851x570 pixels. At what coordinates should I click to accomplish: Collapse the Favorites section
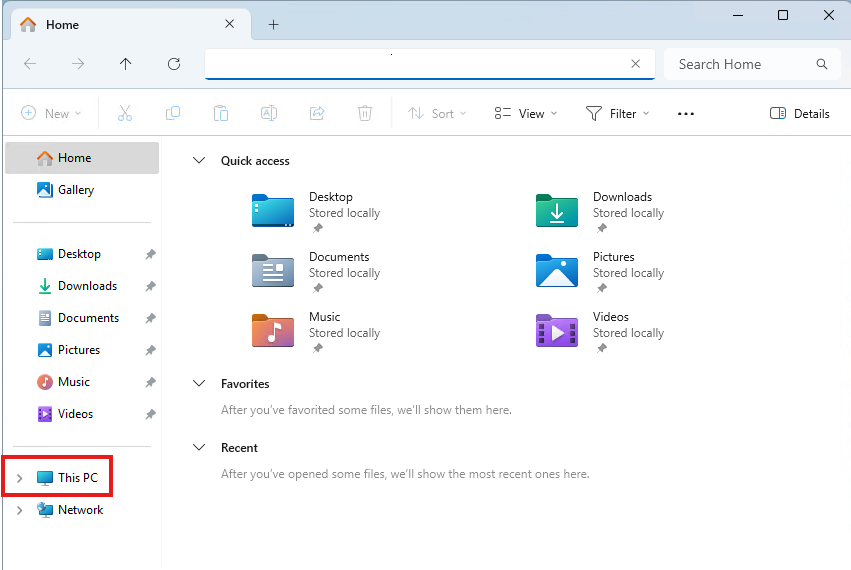(x=199, y=383)
